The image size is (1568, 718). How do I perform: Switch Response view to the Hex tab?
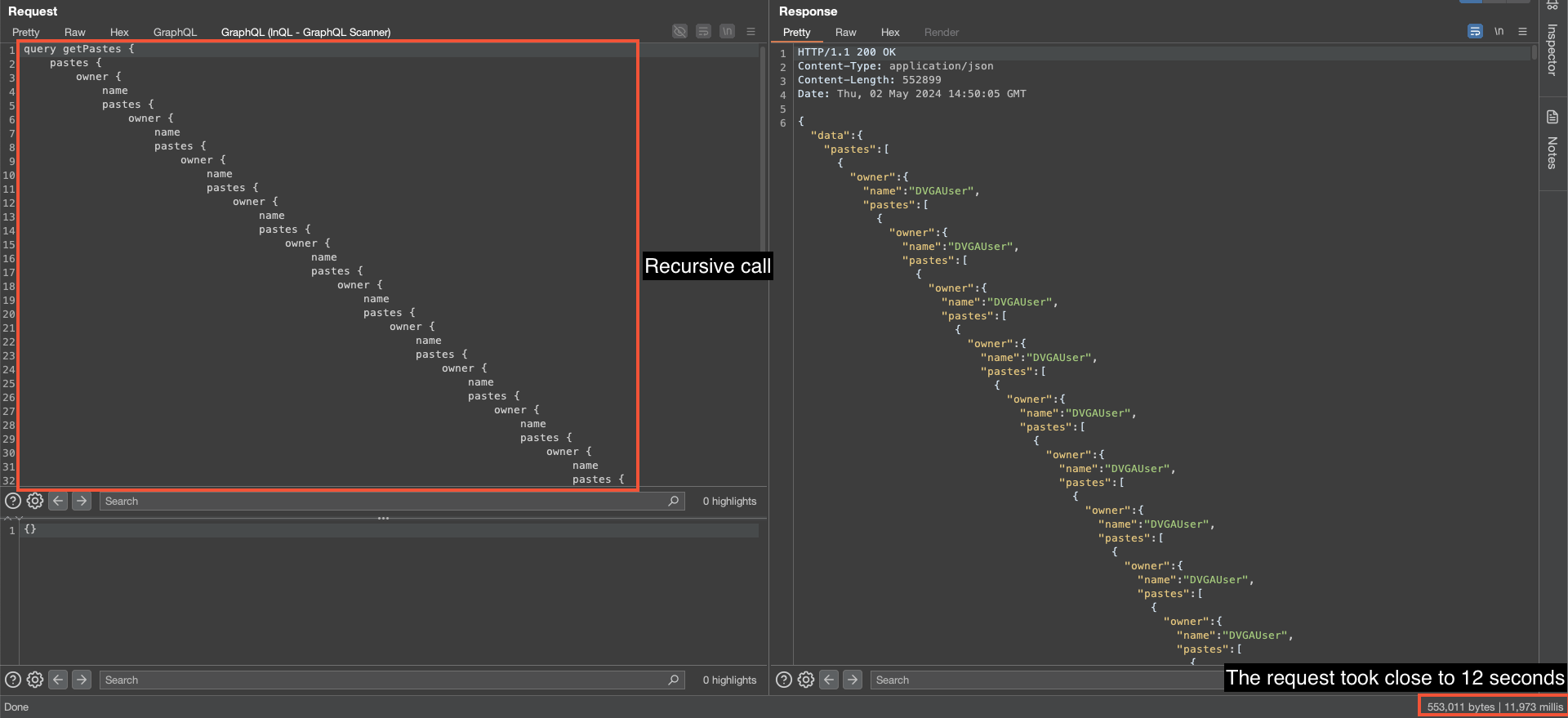click(x=889, y=33)
